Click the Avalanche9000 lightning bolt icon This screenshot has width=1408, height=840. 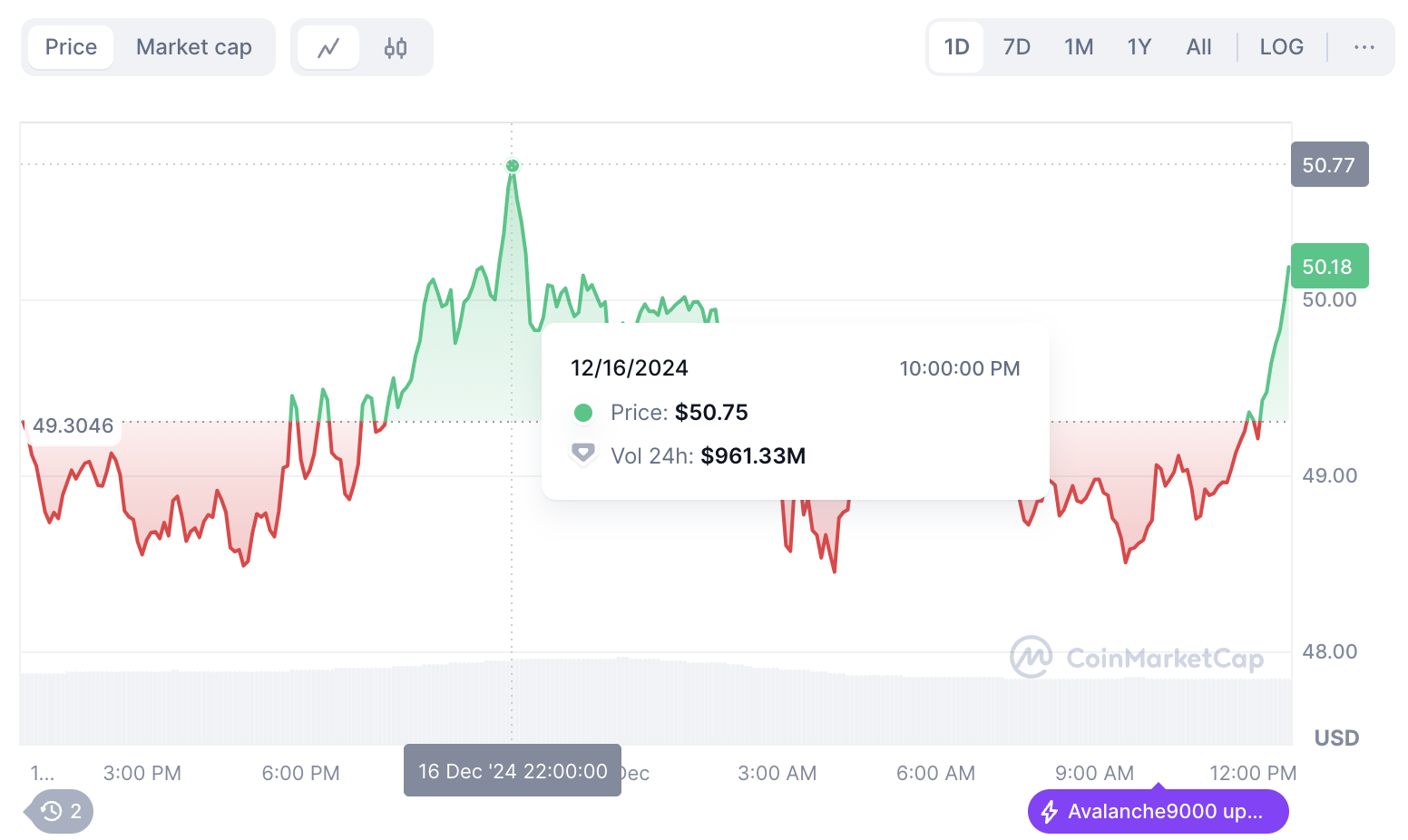pyautogui.click(x=1050, y=811)
